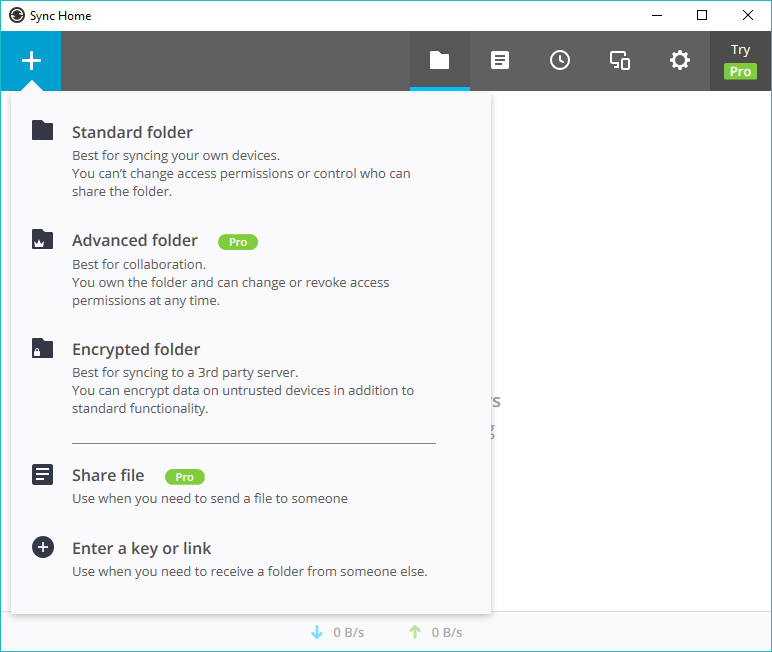
Task: Open the Folders tab icon
Action: point(439,61)
